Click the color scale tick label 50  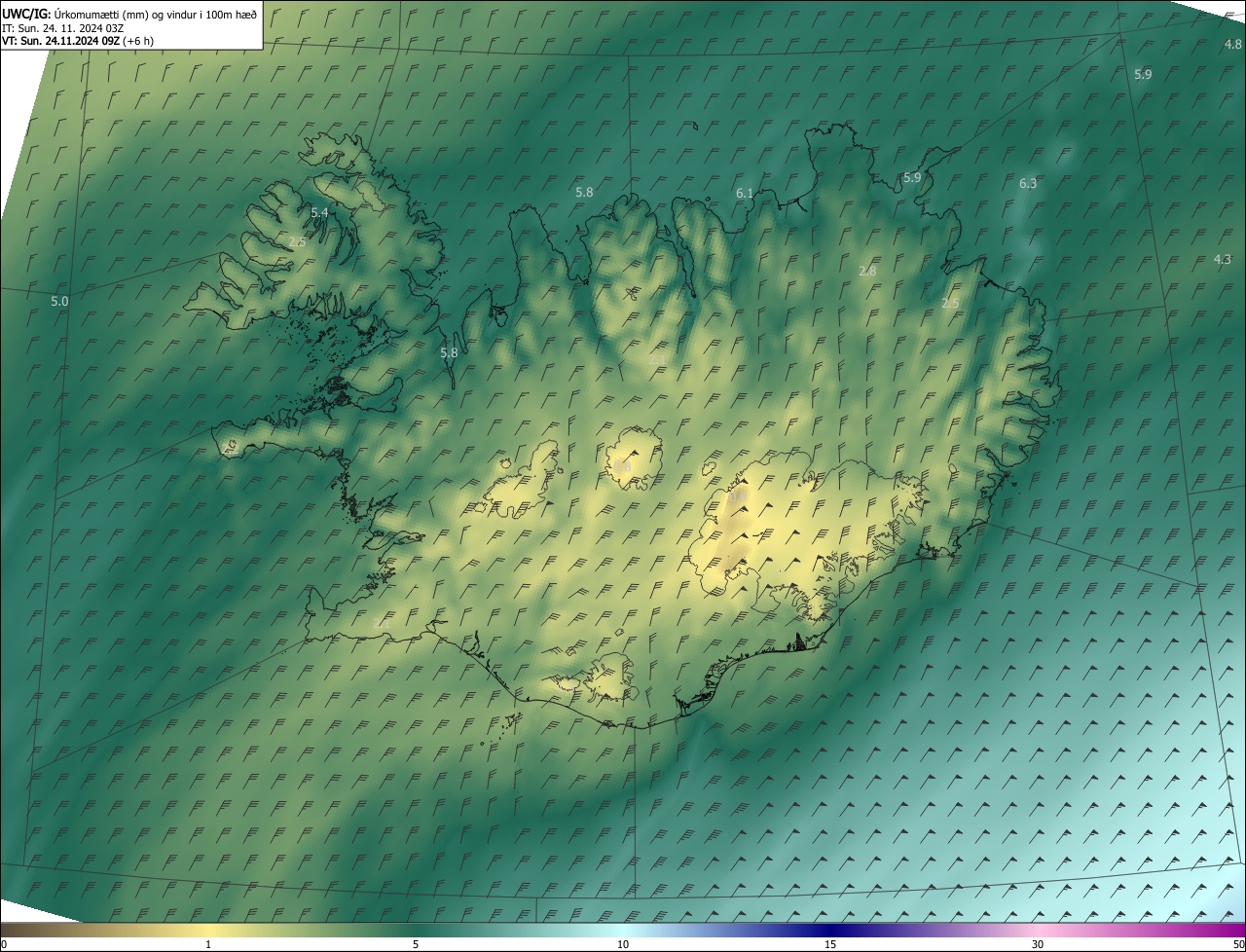tap(1238, 944)
